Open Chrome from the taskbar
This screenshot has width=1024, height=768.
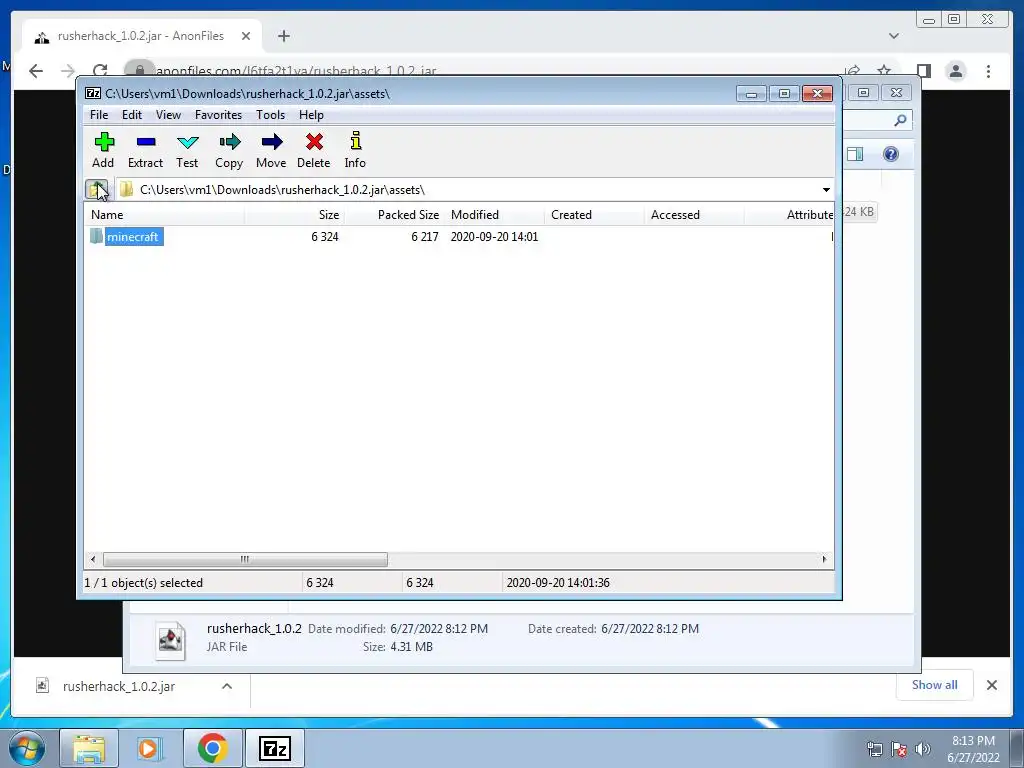(213, 748)
